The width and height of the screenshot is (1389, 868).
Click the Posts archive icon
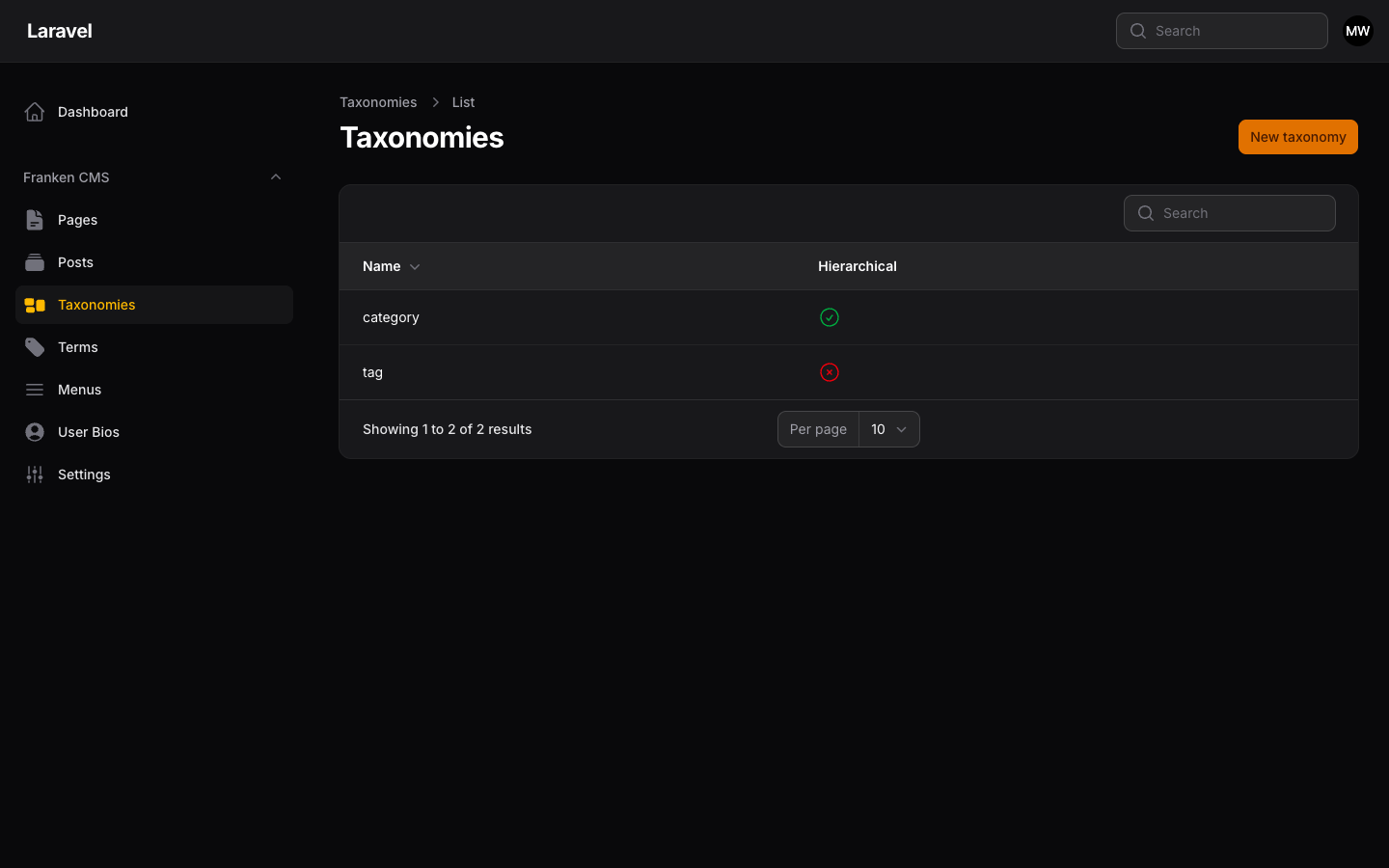coord(35,261)
